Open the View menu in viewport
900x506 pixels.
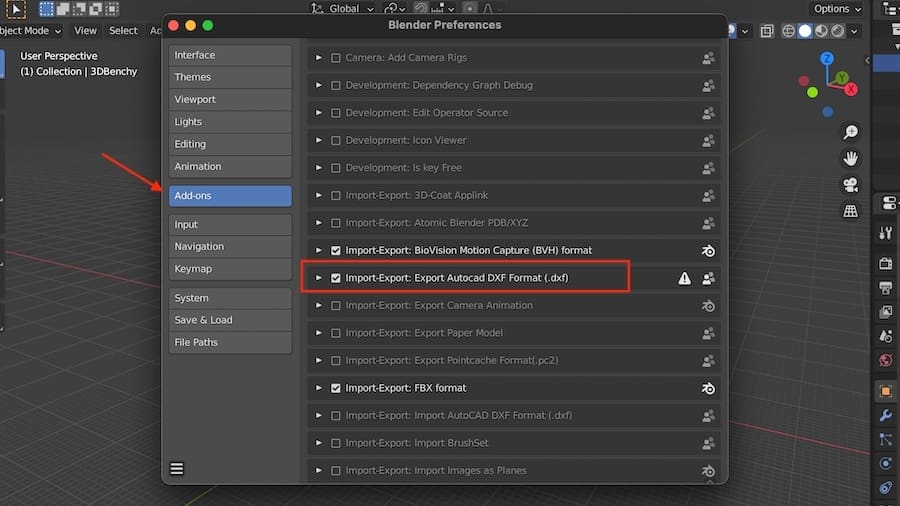[x=86, y=30]
